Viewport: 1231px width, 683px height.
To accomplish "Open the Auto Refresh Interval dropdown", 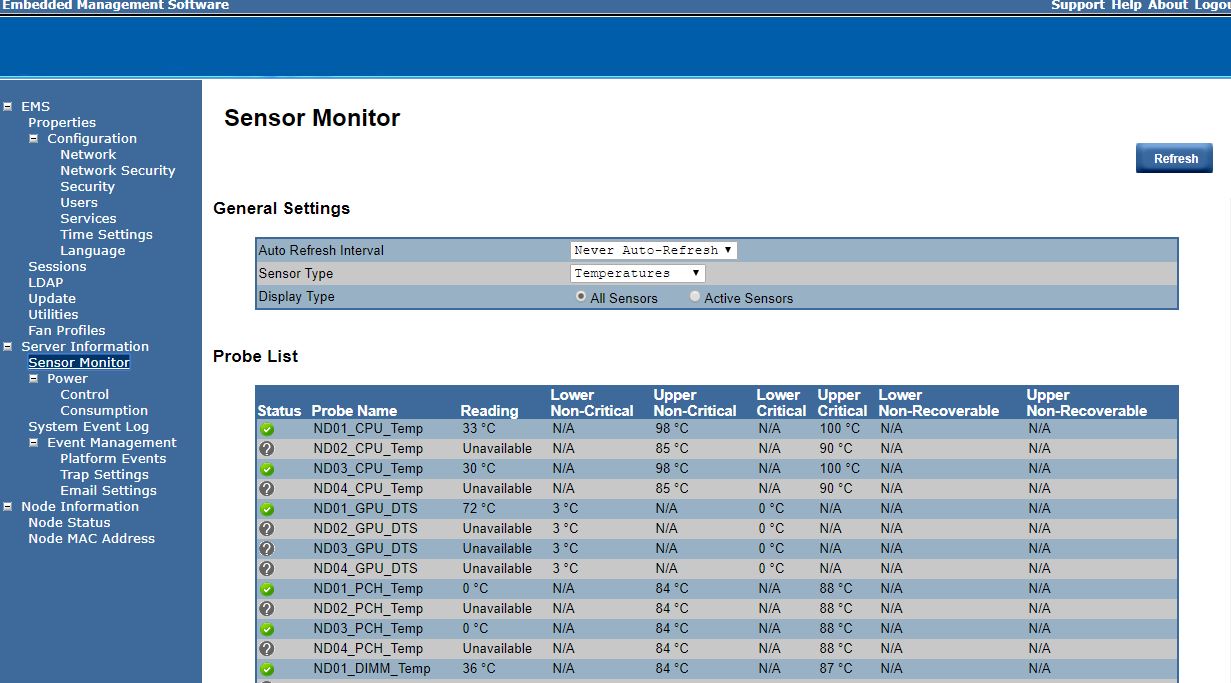I will coord(654,250).
